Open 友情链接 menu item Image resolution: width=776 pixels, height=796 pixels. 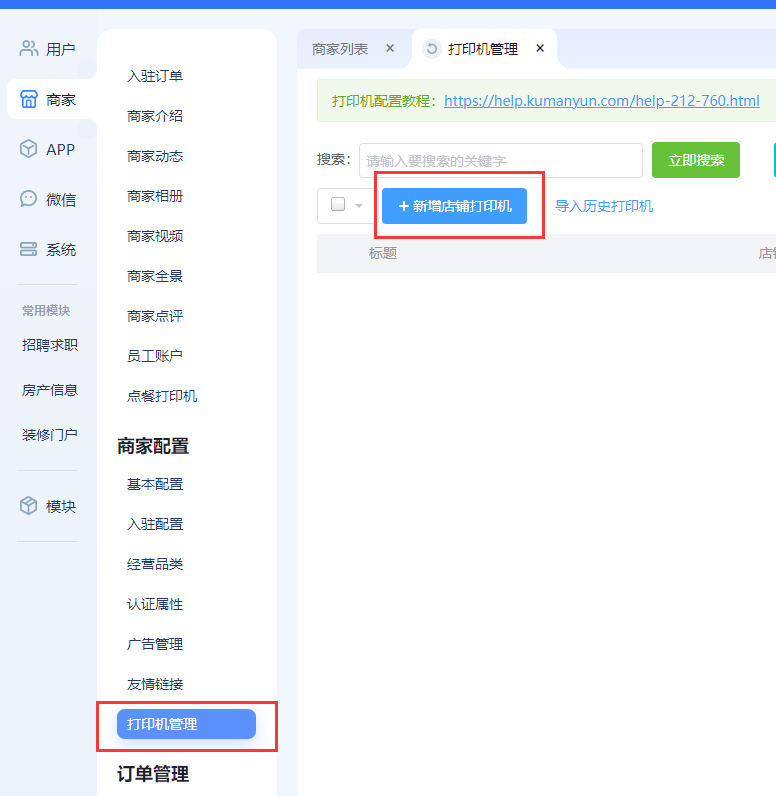[155, 684]
